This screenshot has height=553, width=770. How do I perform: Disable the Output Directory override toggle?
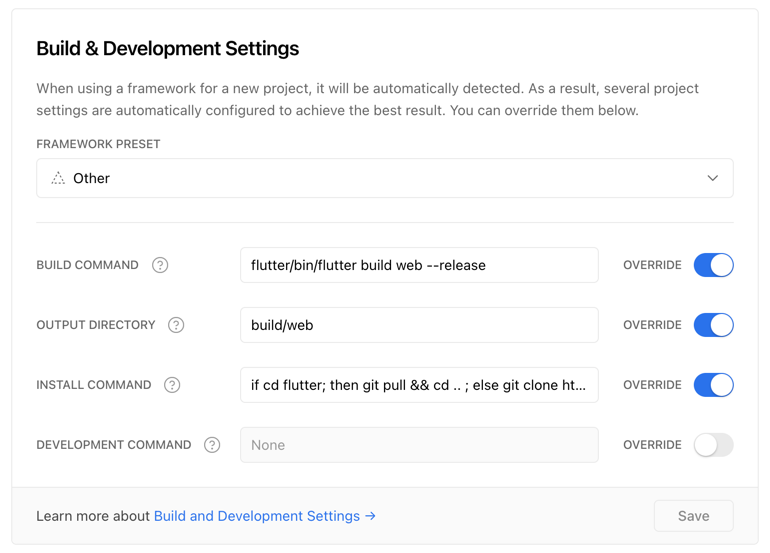click(714, 325)
